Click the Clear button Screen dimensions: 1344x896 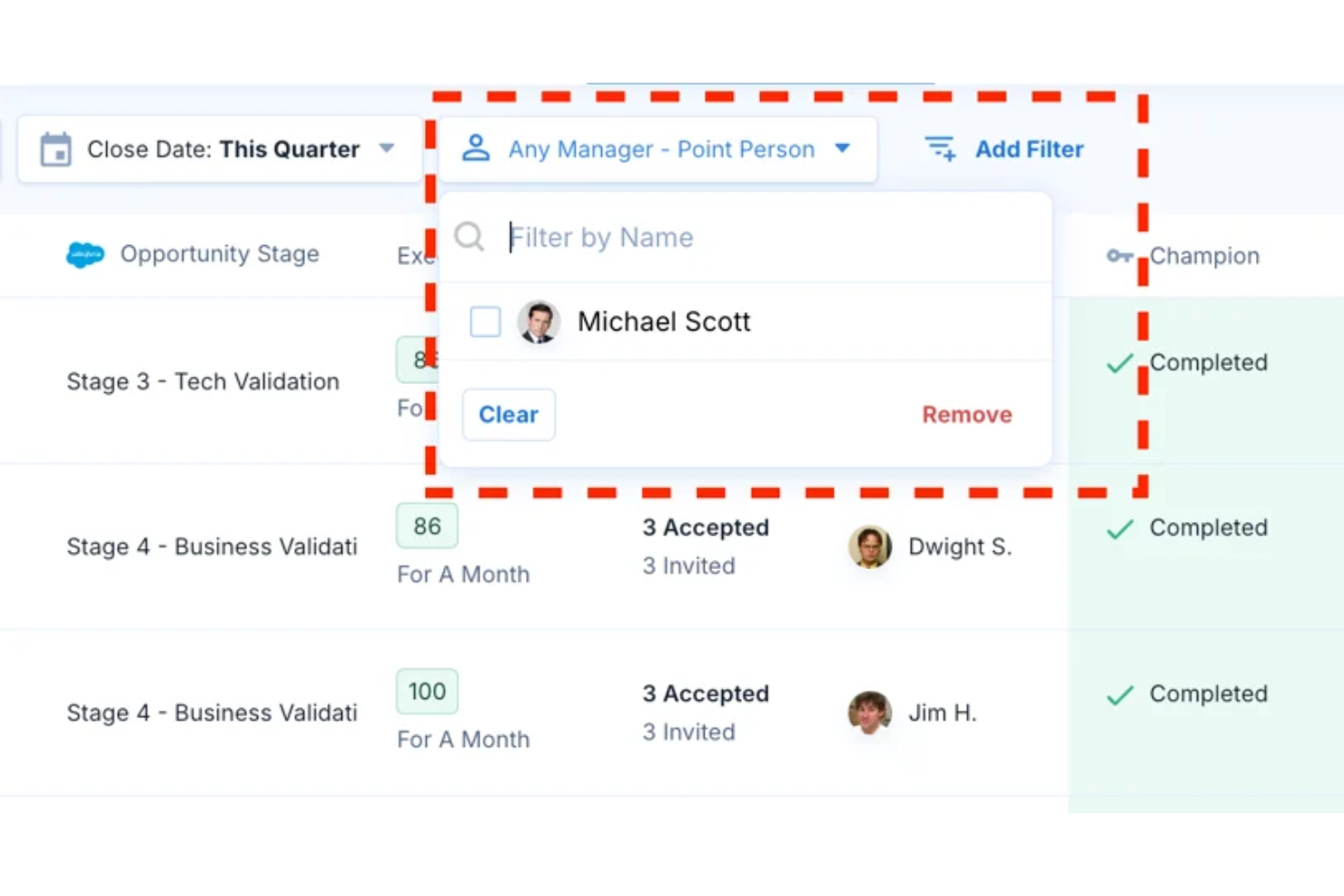tap(508, 414)
